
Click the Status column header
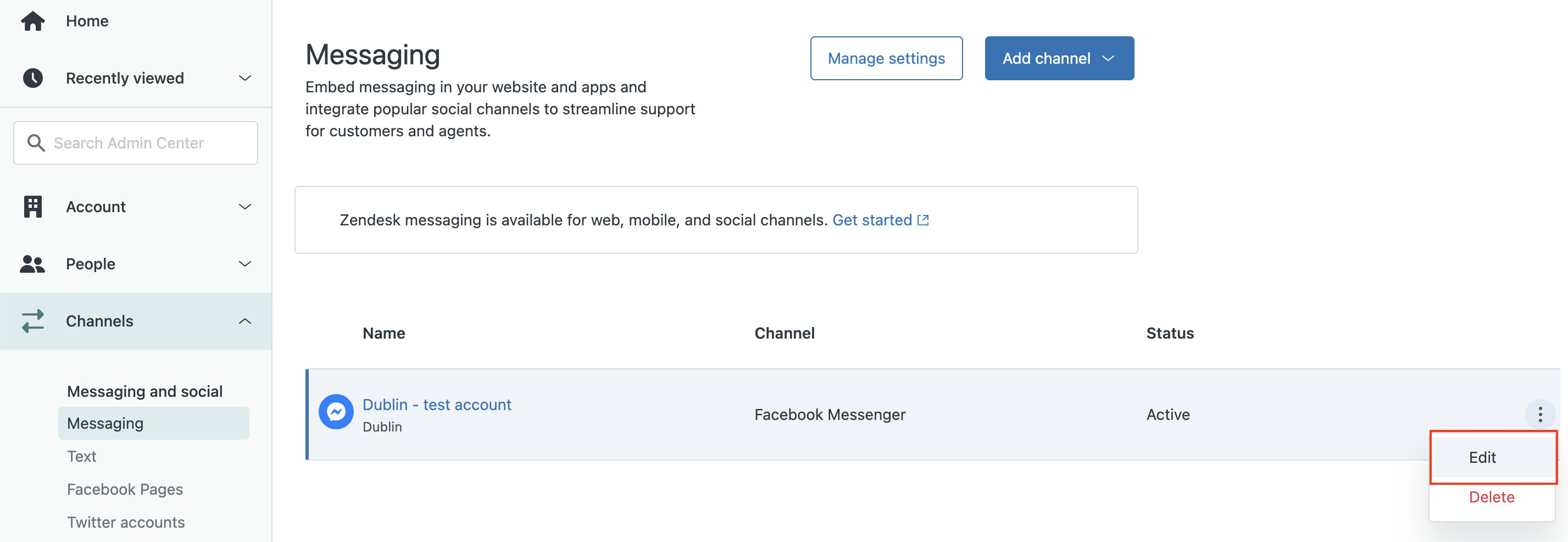(1170, 333)
